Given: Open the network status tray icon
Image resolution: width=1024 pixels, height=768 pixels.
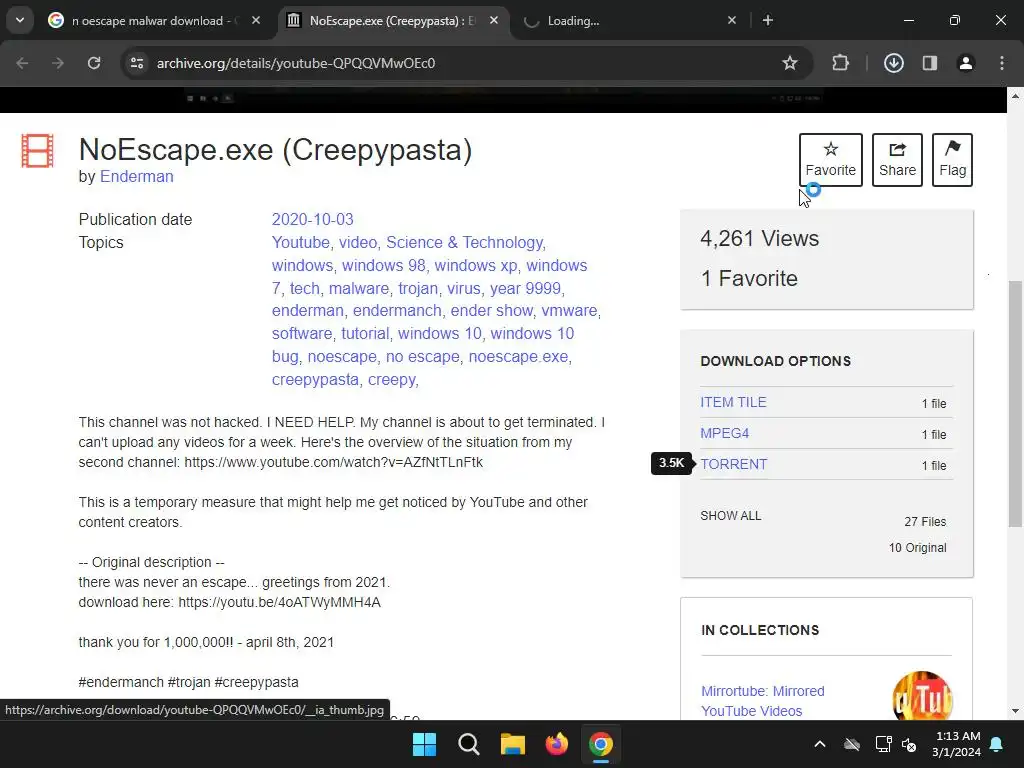Looking at the screenshot, I should (883, 744).
